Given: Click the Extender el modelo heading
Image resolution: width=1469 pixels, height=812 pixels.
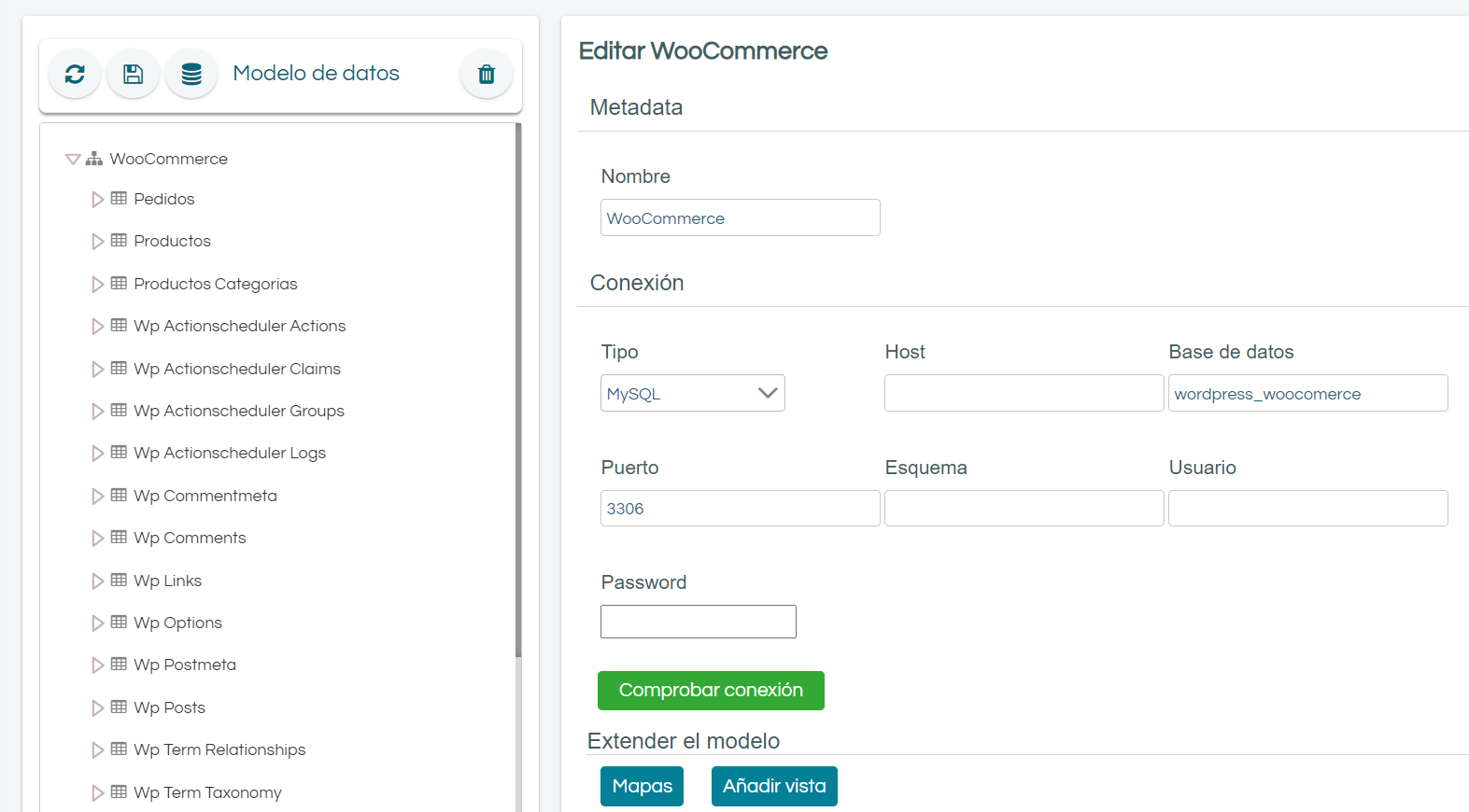Looking at the screenshot, I should [x=684, y=741].
